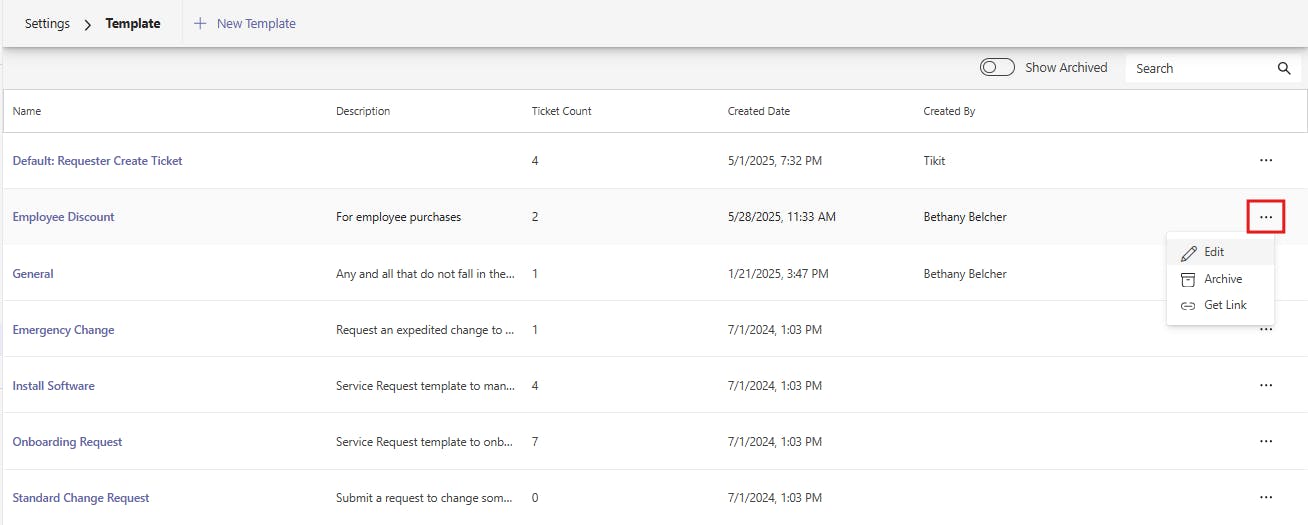Open more options for Install Software row
This screenshot has height=525, width=1308.
tap(1266, 385)
